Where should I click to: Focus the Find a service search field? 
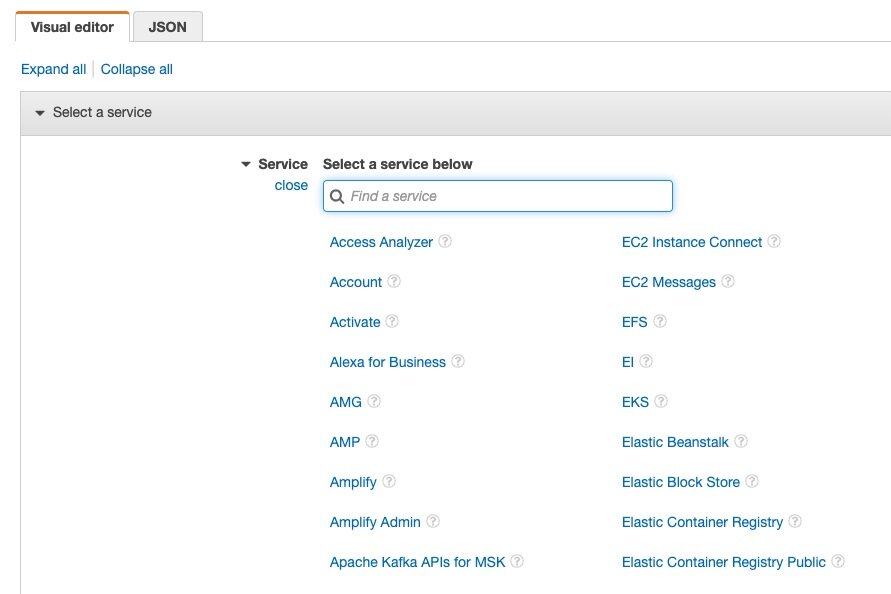498,196
